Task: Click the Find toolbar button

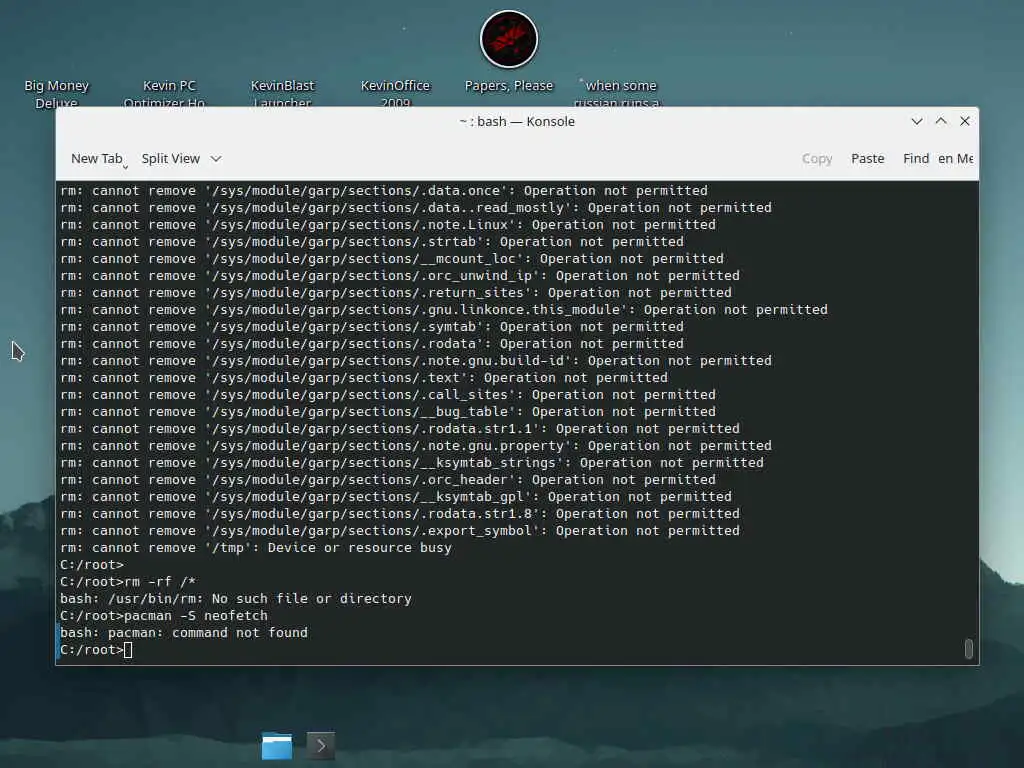Action: pyautogui.click(x=916, y=159)
